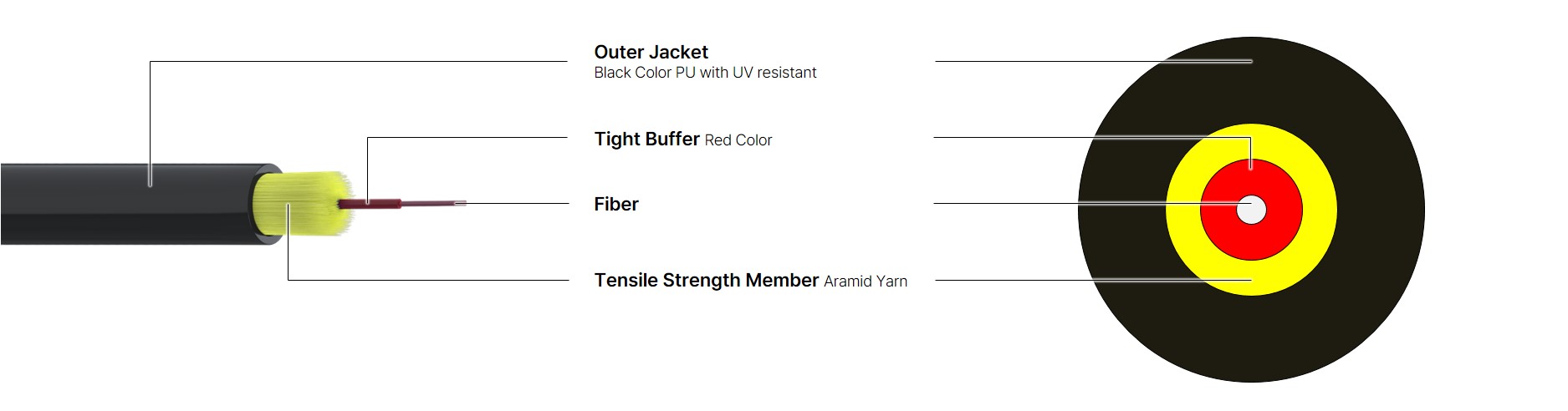The height and width of the screenshot is (411, 1568).
Task: Click the Aramid Yarn description text
Action: (865, 282)
